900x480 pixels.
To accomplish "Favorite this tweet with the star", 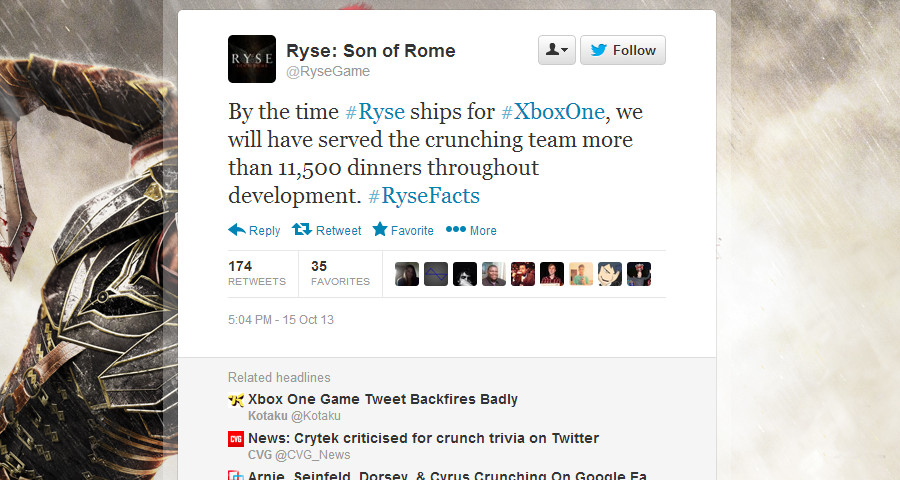I will (403, 230).
